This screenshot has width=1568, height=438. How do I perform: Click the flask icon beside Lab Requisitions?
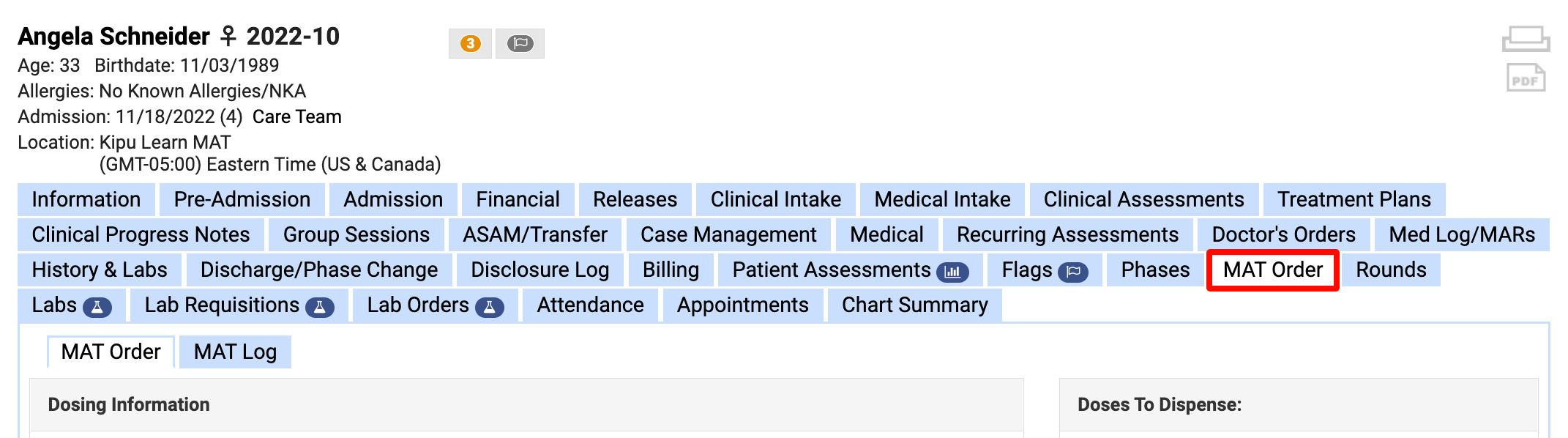point(320,307)
